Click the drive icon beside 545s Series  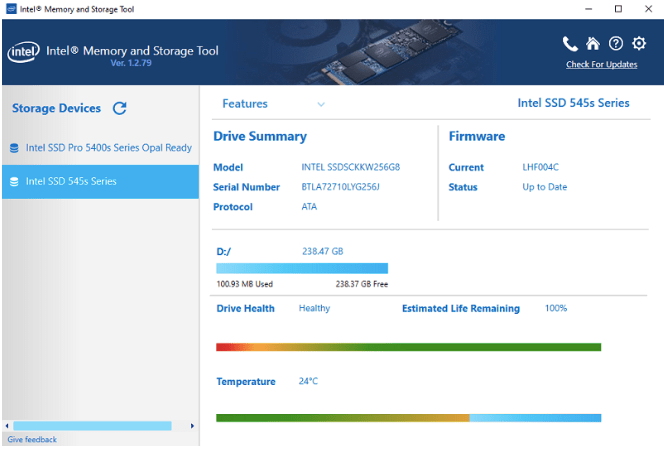pyautogui.click(x=14, y=181)
